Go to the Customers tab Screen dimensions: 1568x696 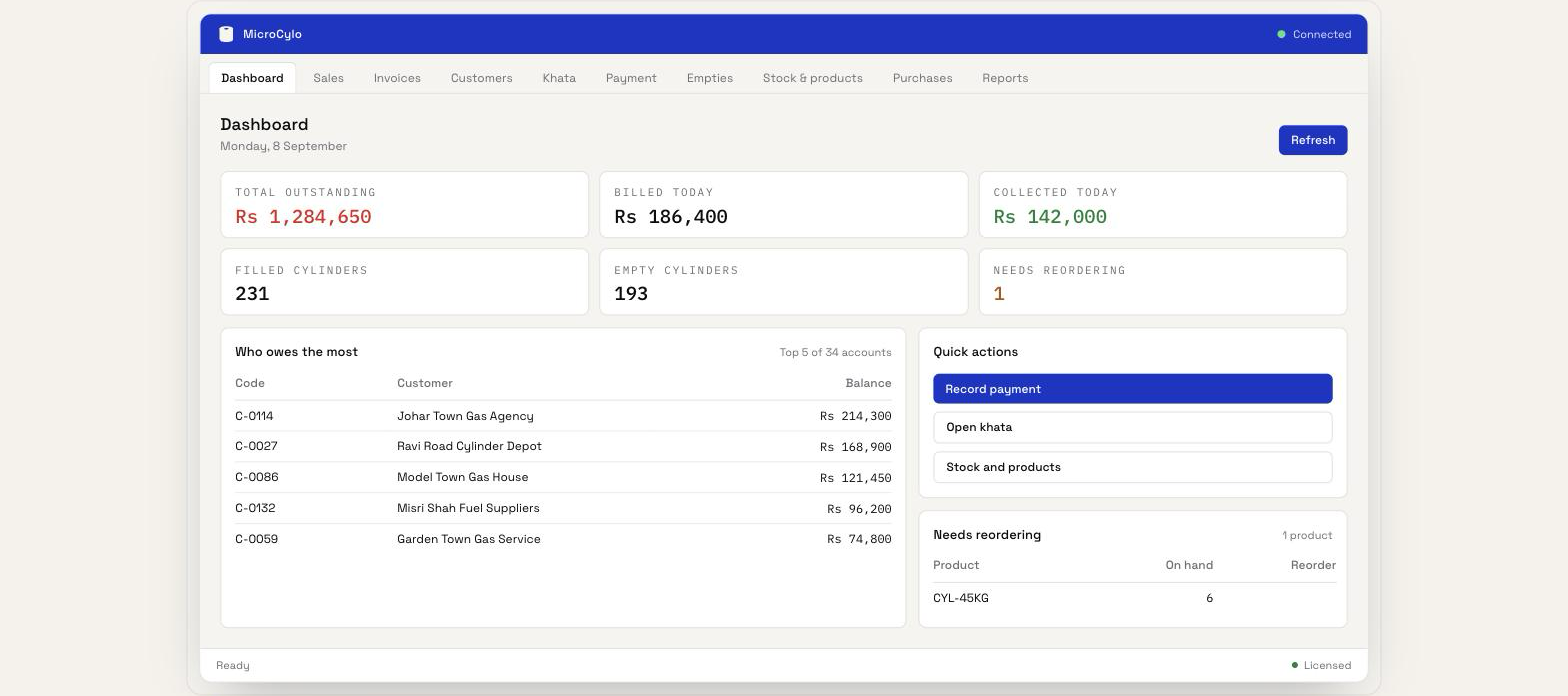pos(481,78)
